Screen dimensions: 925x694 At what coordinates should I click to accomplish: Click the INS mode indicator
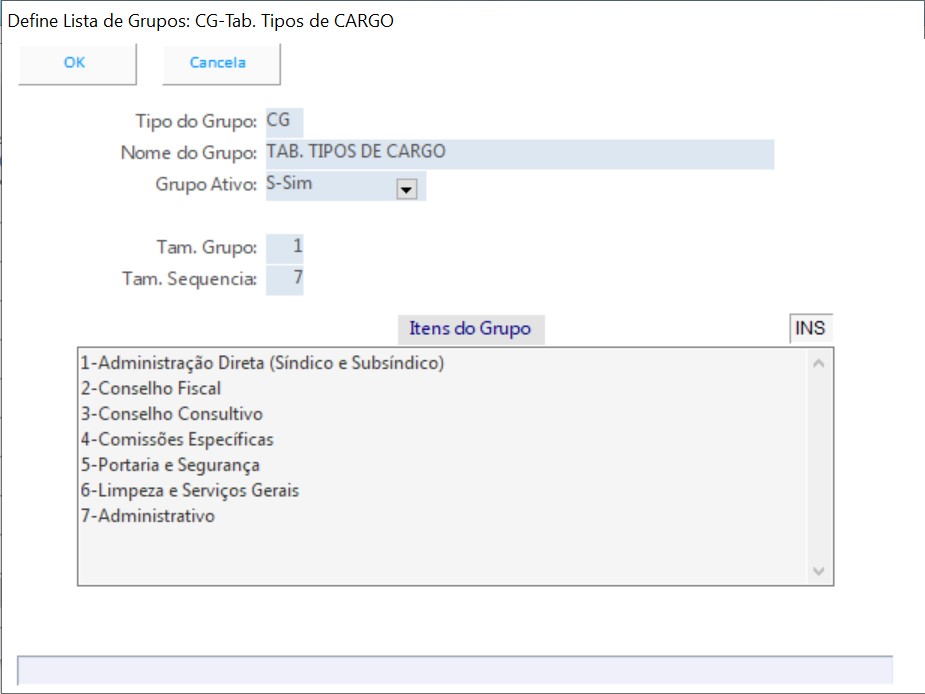(x=810, y=328)
